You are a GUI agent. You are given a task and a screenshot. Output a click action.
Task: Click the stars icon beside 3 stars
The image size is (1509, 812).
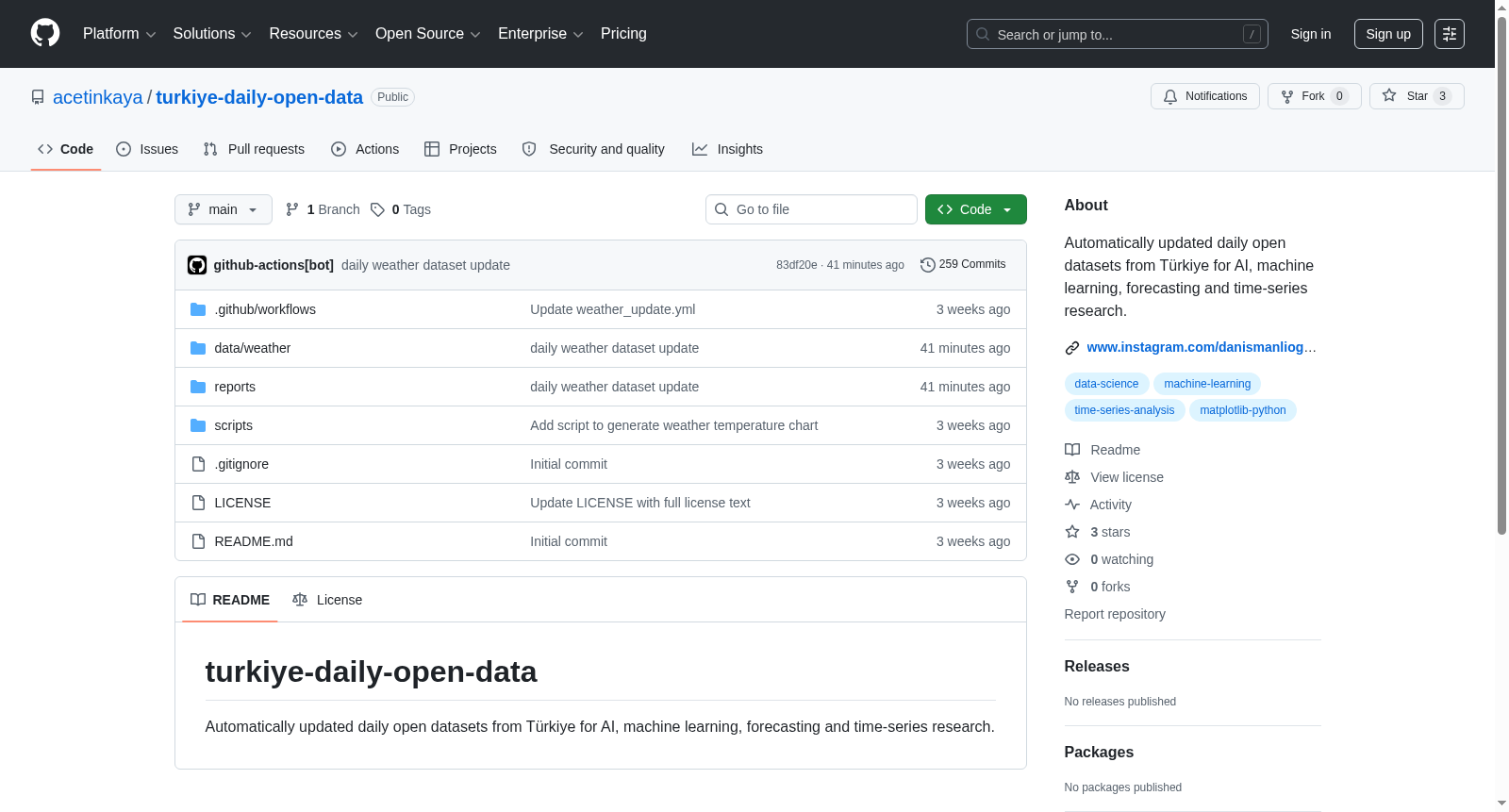pos(1072,532)
